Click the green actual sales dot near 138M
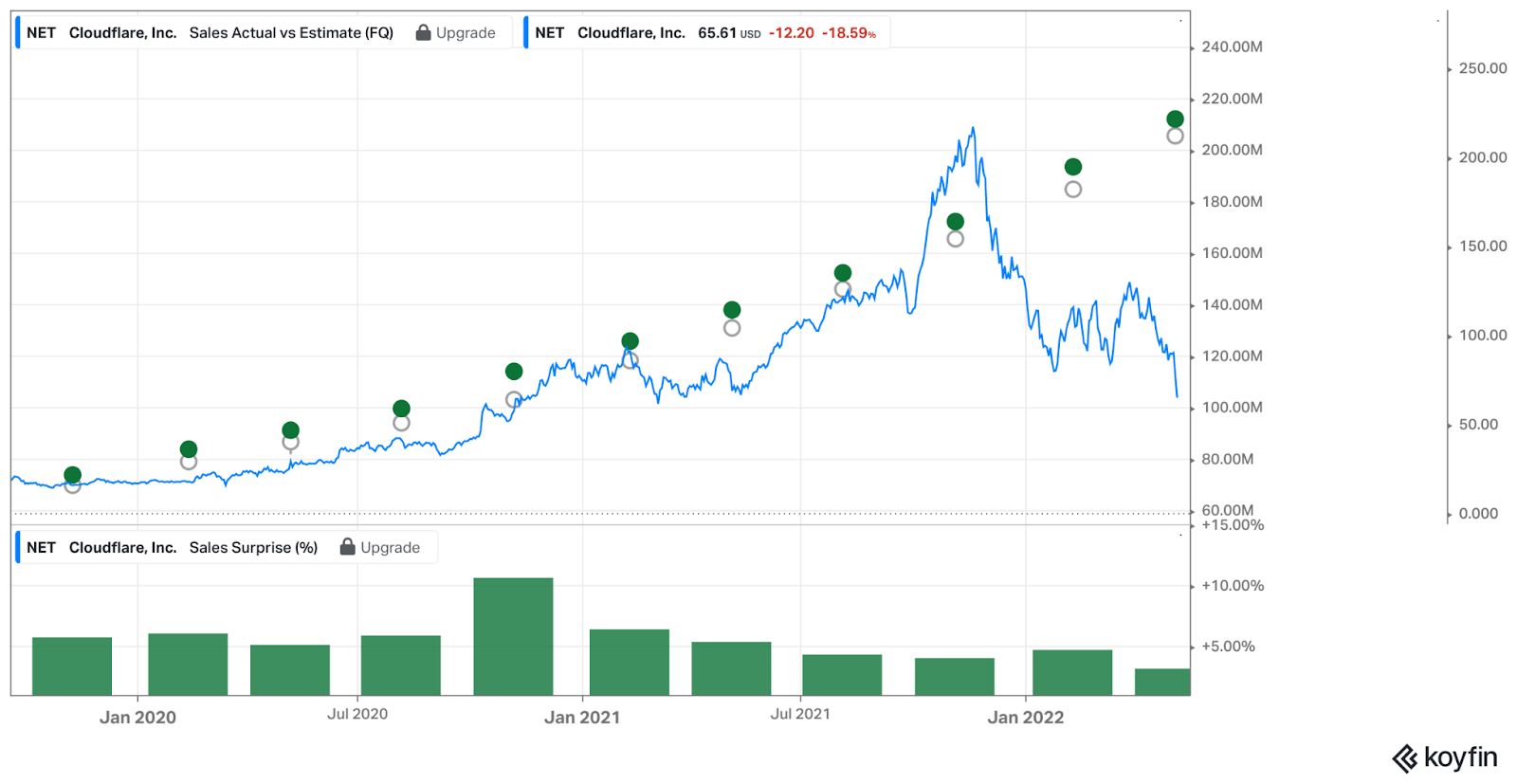Viewport: 1517px width, 784px height. click(732, 310)
